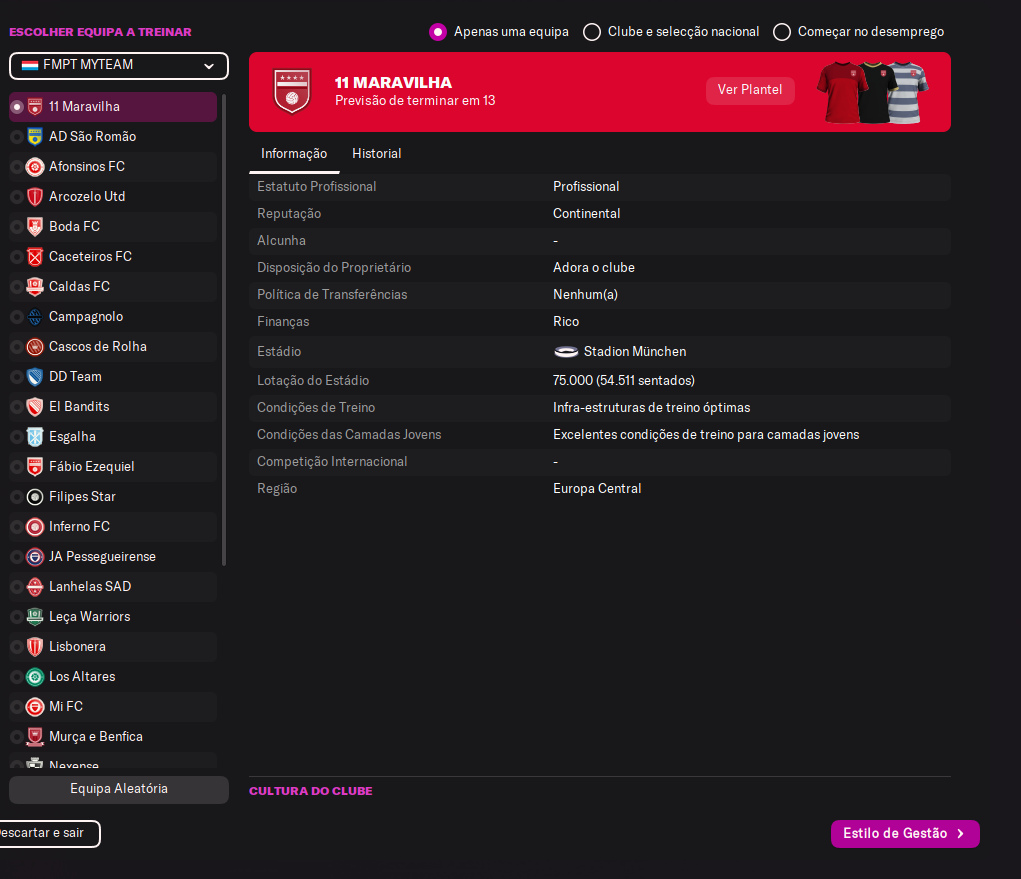Viewport: 1021px width, 879px height.
Task: Select Lanhelas SAD team name
Action: [90, 587]
